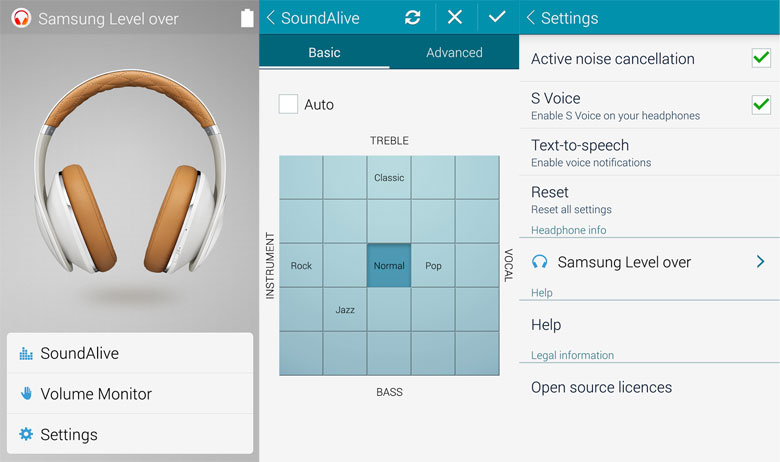Screen dimensions: 780x462
Task: Confirm settings with the checkmark icon
Action: click(498, 18)
